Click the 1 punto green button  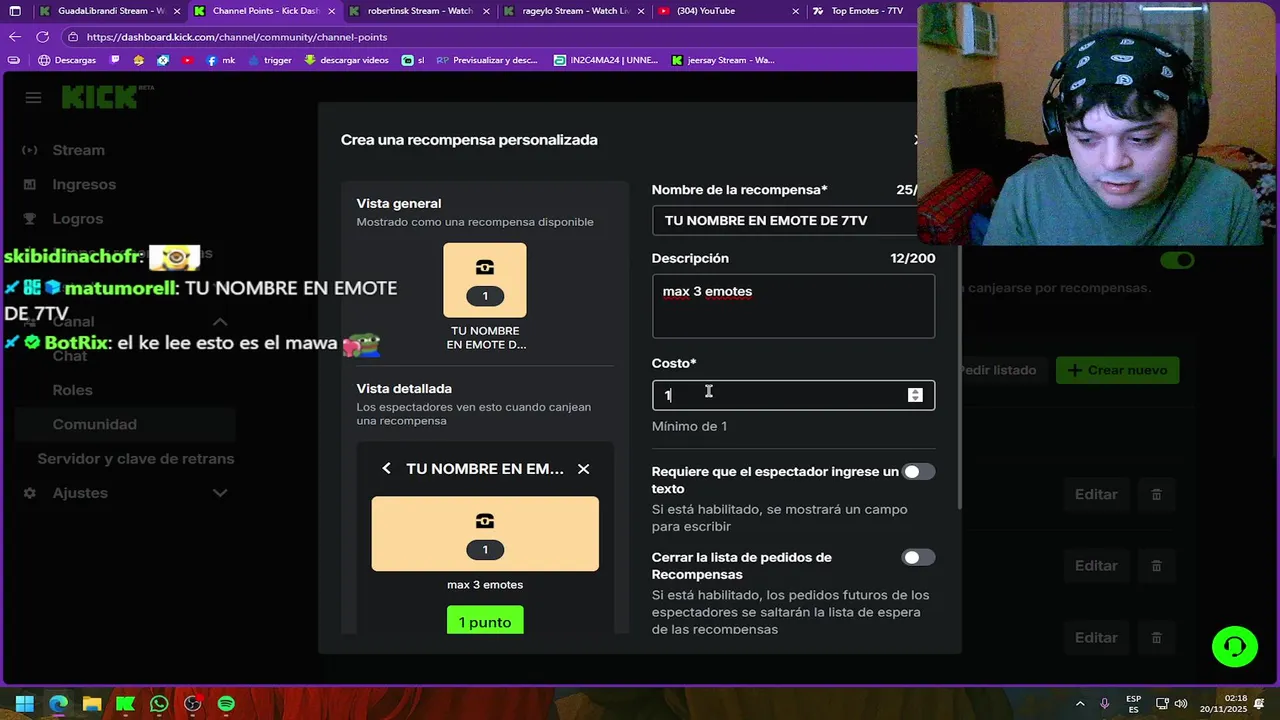click(x=485, y=621)
